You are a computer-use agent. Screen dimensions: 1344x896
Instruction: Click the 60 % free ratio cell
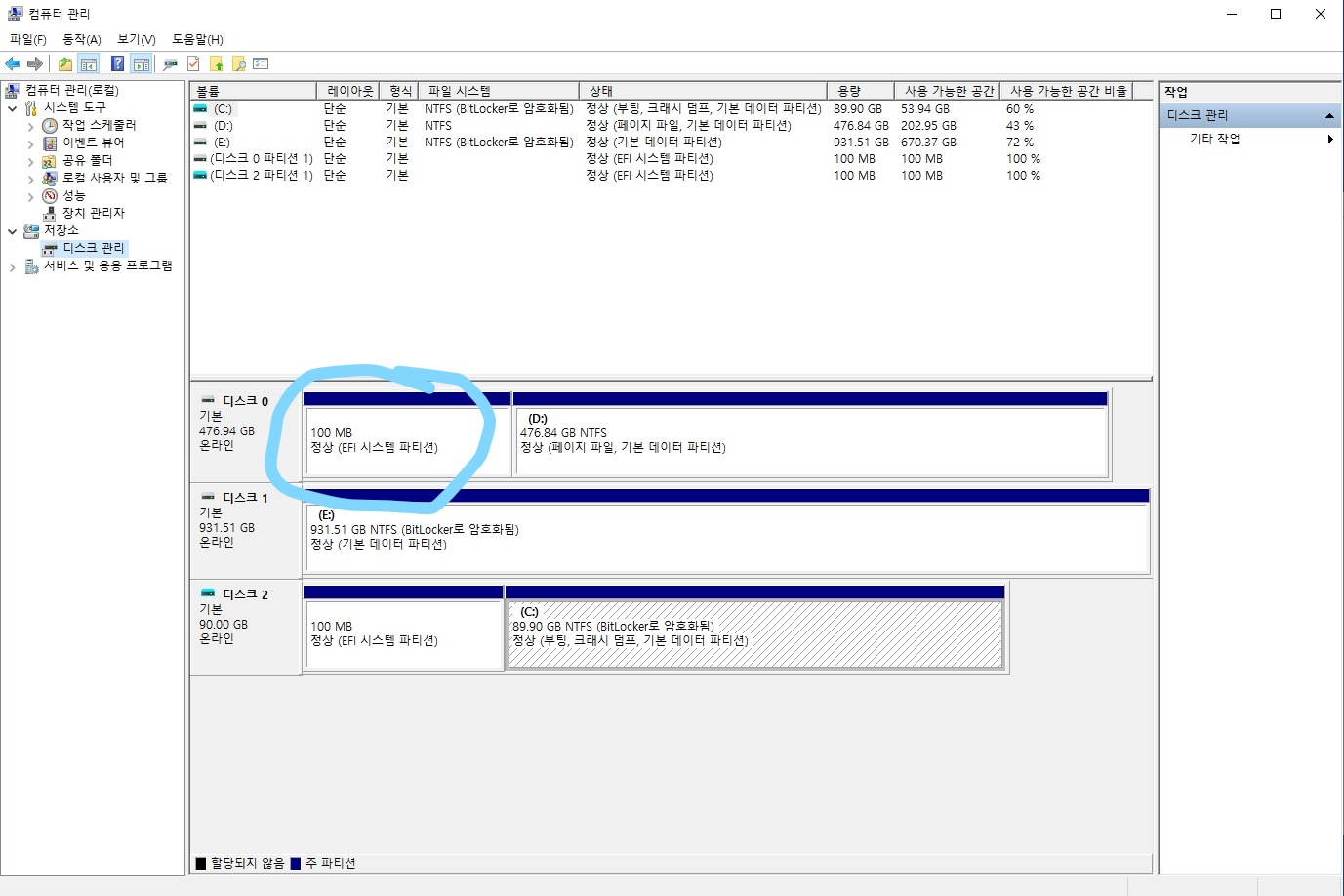tap(1020, 109)
